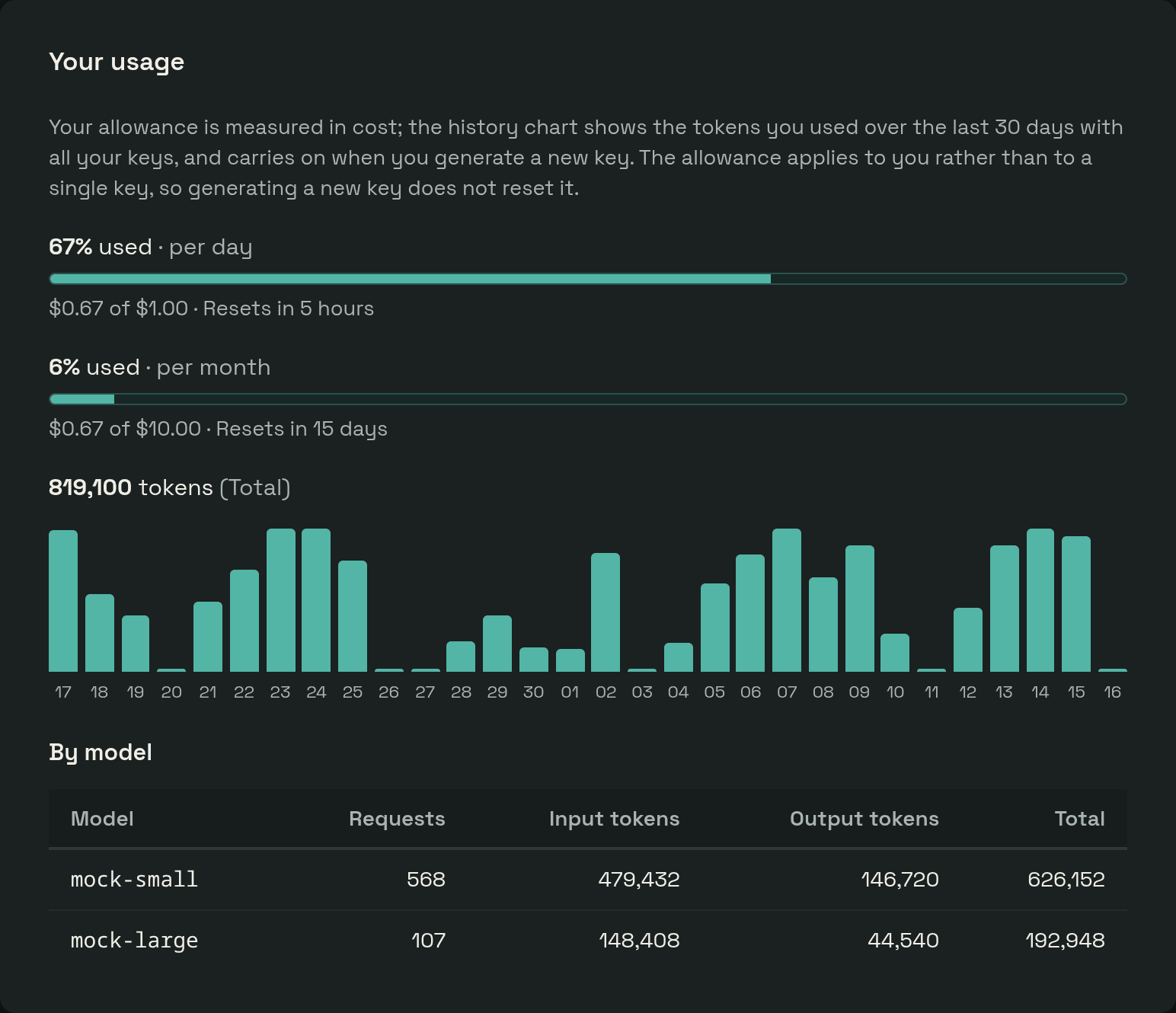Click the "Your usage" heading
1176x1013 pixels.
point(117,62)
